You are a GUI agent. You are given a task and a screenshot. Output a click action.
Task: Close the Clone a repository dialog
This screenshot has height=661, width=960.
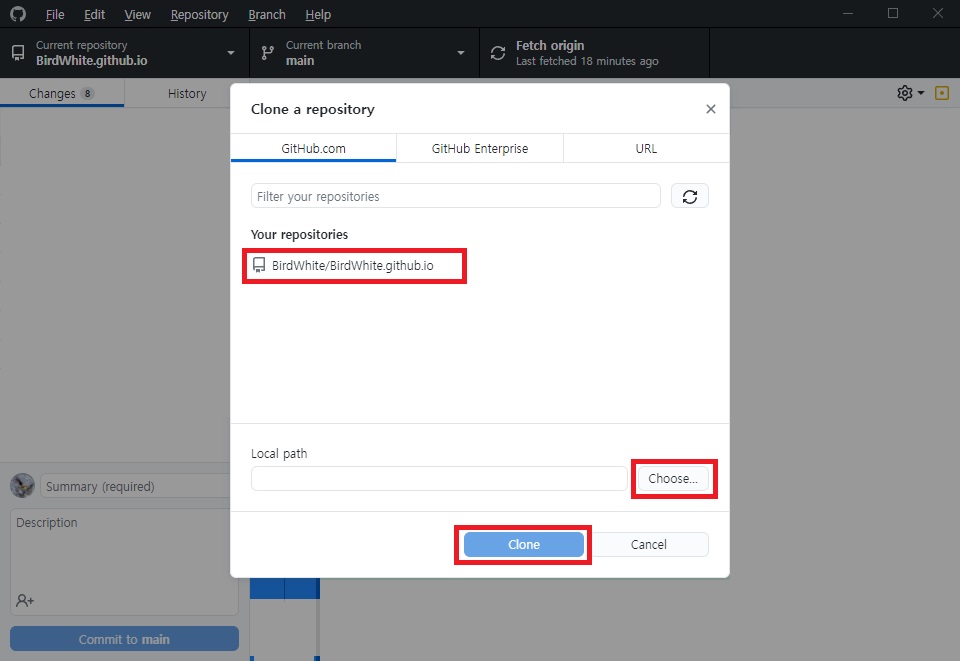[x=710, y=109]
